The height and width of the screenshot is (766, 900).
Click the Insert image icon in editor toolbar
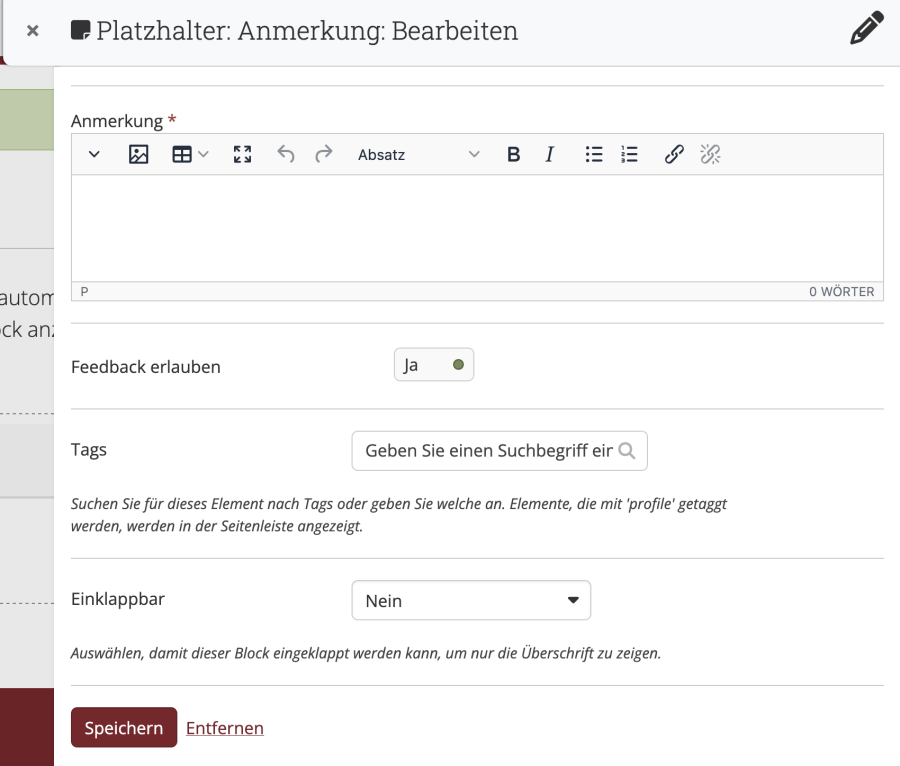pyautogui.click(x=139, y=155)
